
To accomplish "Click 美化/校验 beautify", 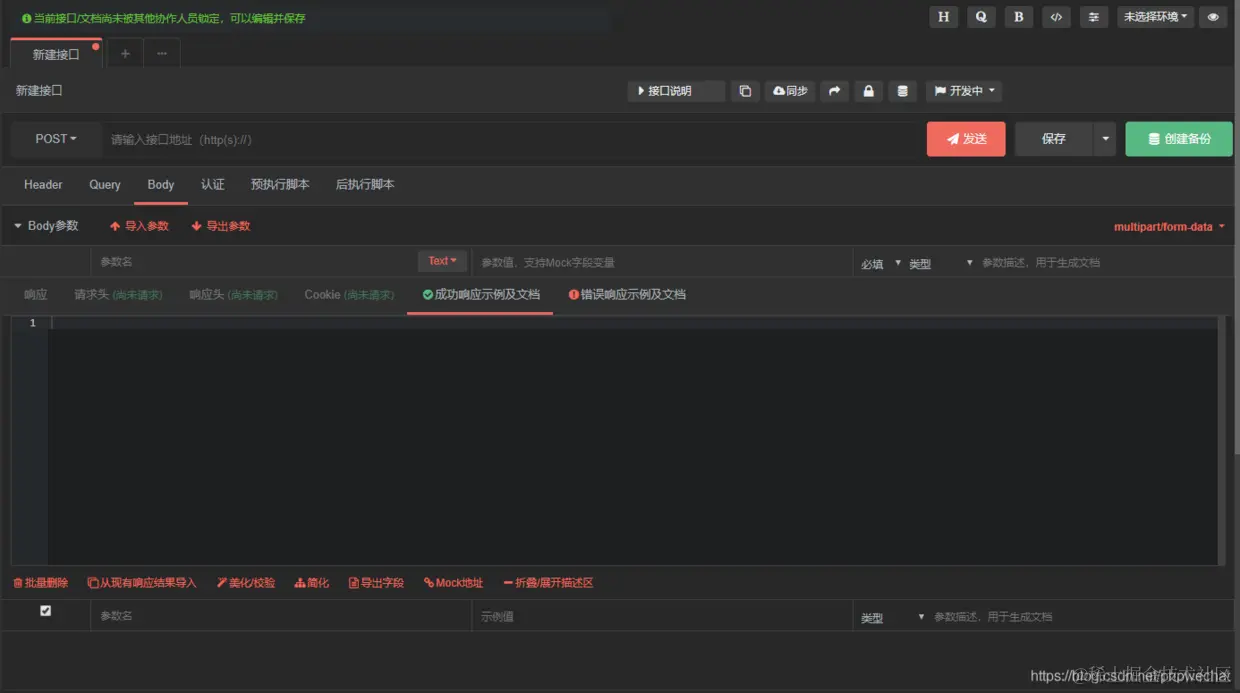I will pyautogui.click(x=246, y=583).
